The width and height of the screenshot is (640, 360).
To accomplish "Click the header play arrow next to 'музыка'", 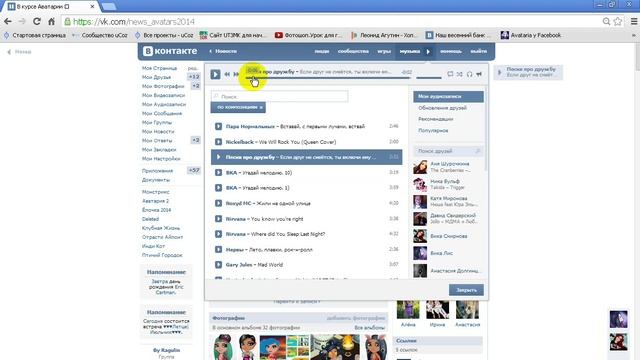I will click(x=428, y=51).
